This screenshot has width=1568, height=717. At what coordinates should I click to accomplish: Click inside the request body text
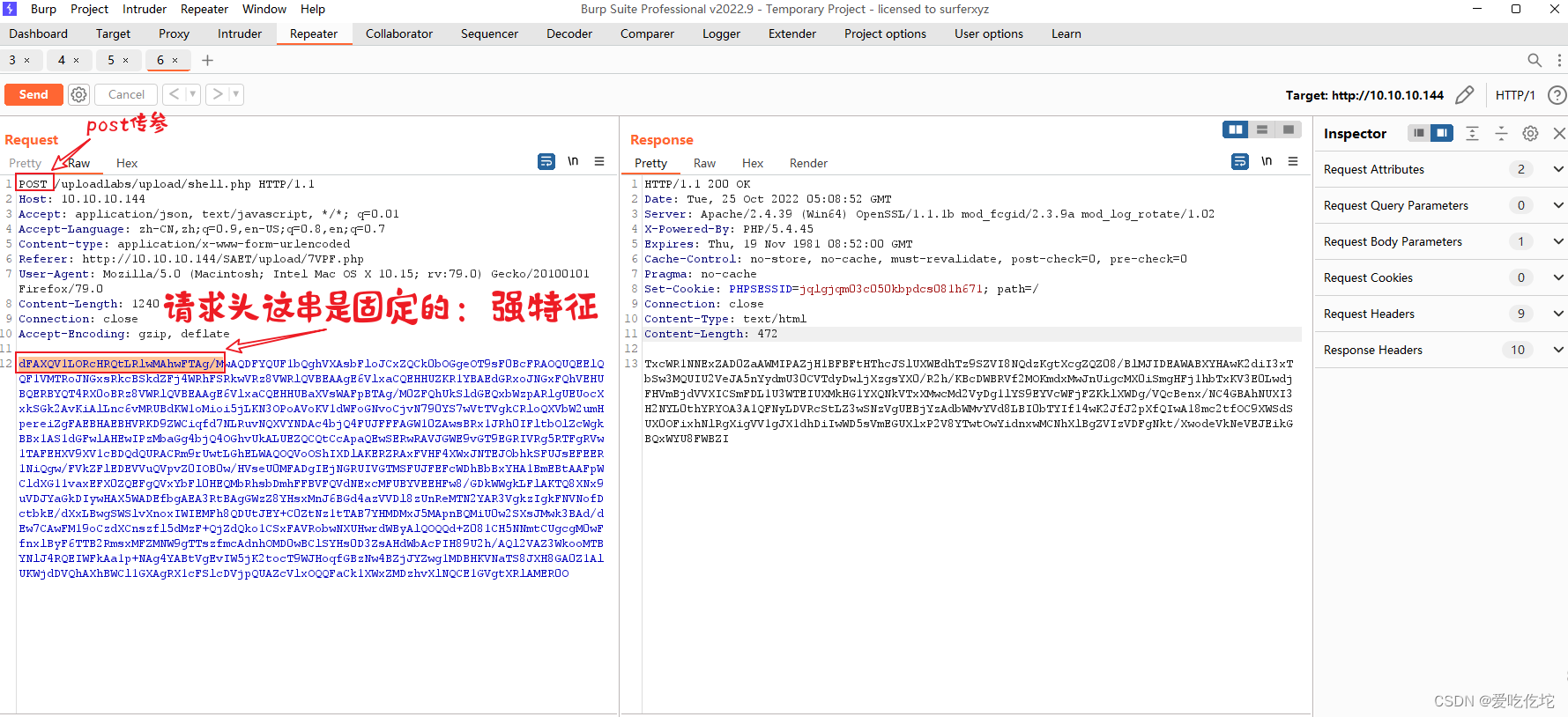point(311,469)
